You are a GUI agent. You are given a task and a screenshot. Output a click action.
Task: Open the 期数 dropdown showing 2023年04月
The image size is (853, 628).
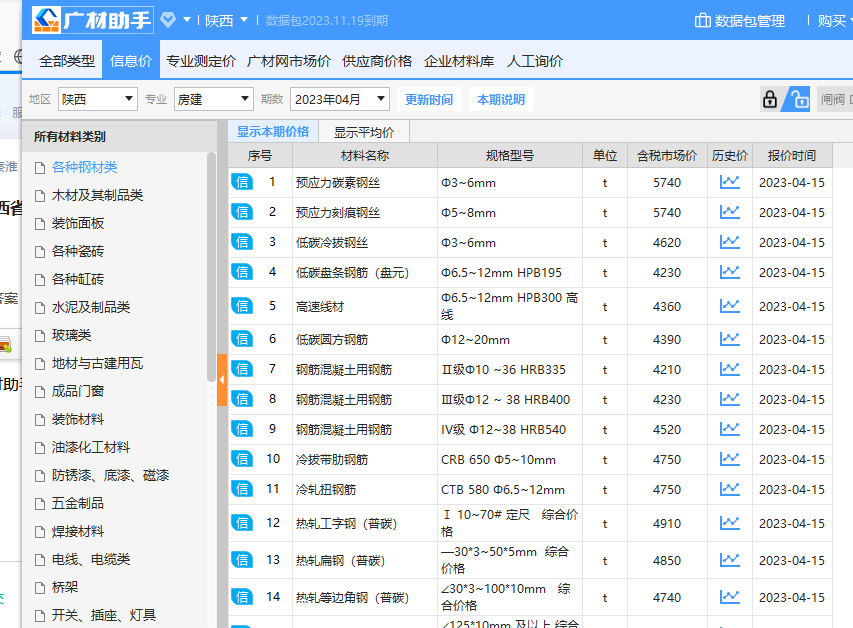click(340, 99)
